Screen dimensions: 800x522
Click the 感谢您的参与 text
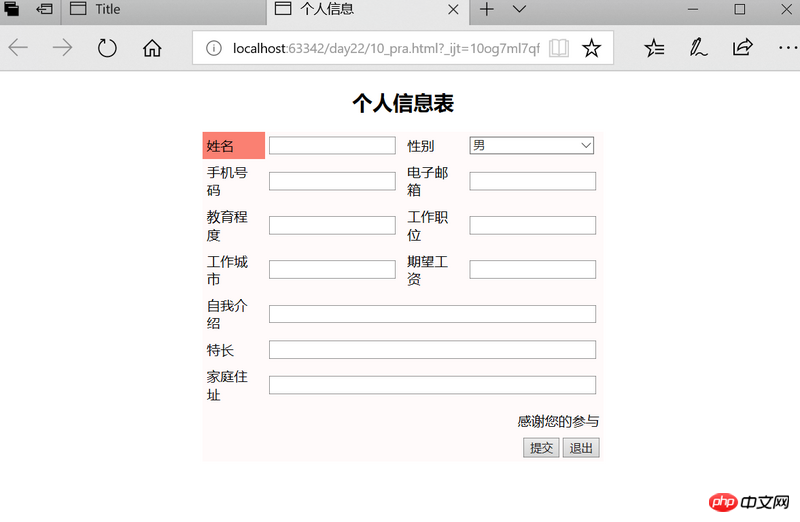pyautogui.click(x=558, y=421)
